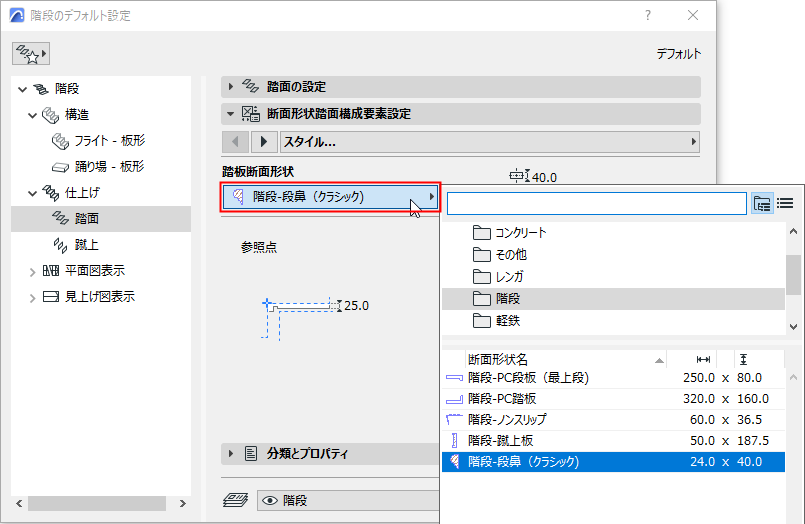Click the folder list scroll up arrow
The width and height of the screenshot is (805, 524).
coord(794,231)
